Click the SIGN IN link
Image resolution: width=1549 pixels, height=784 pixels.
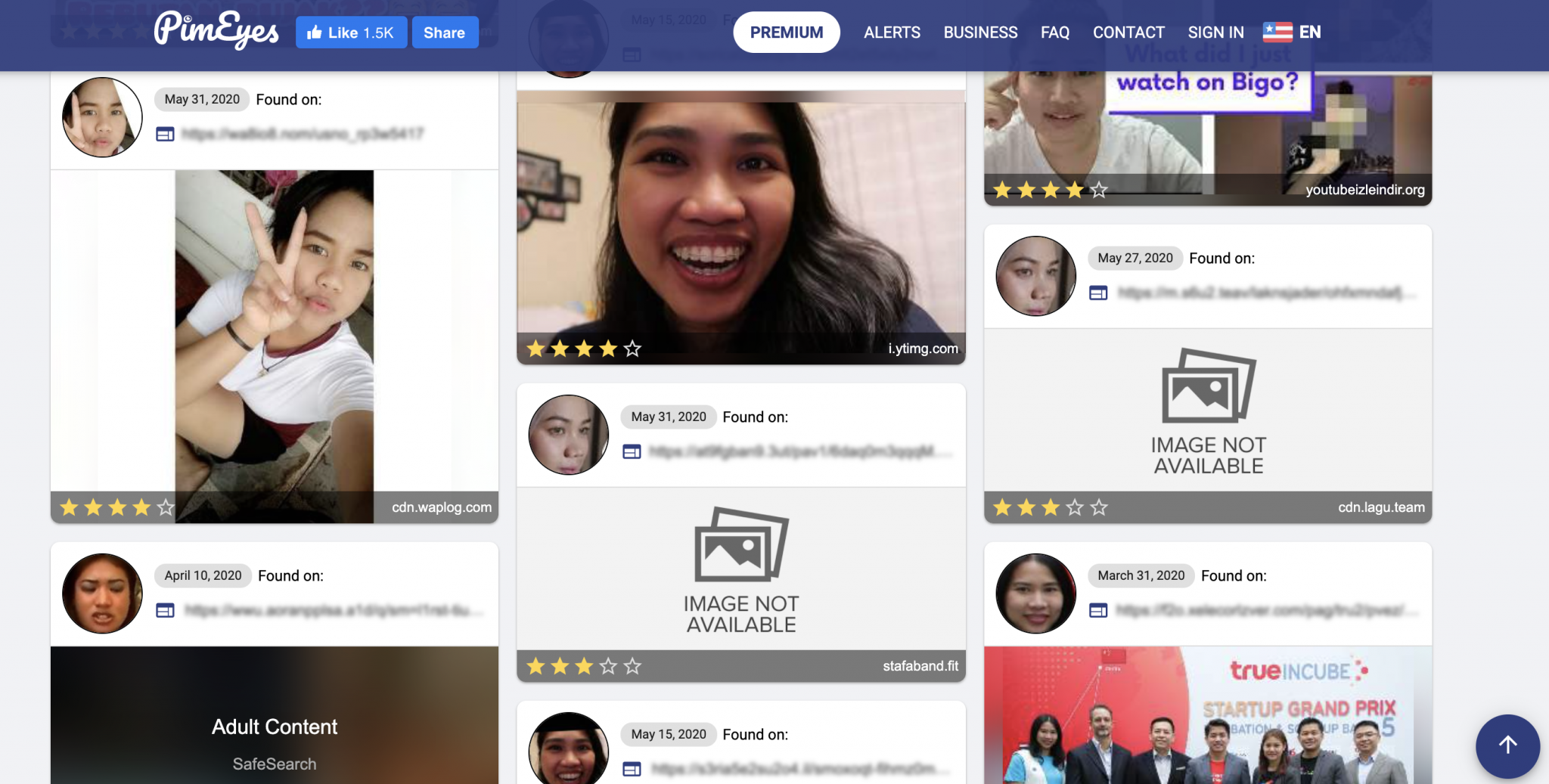(1215, 32)
